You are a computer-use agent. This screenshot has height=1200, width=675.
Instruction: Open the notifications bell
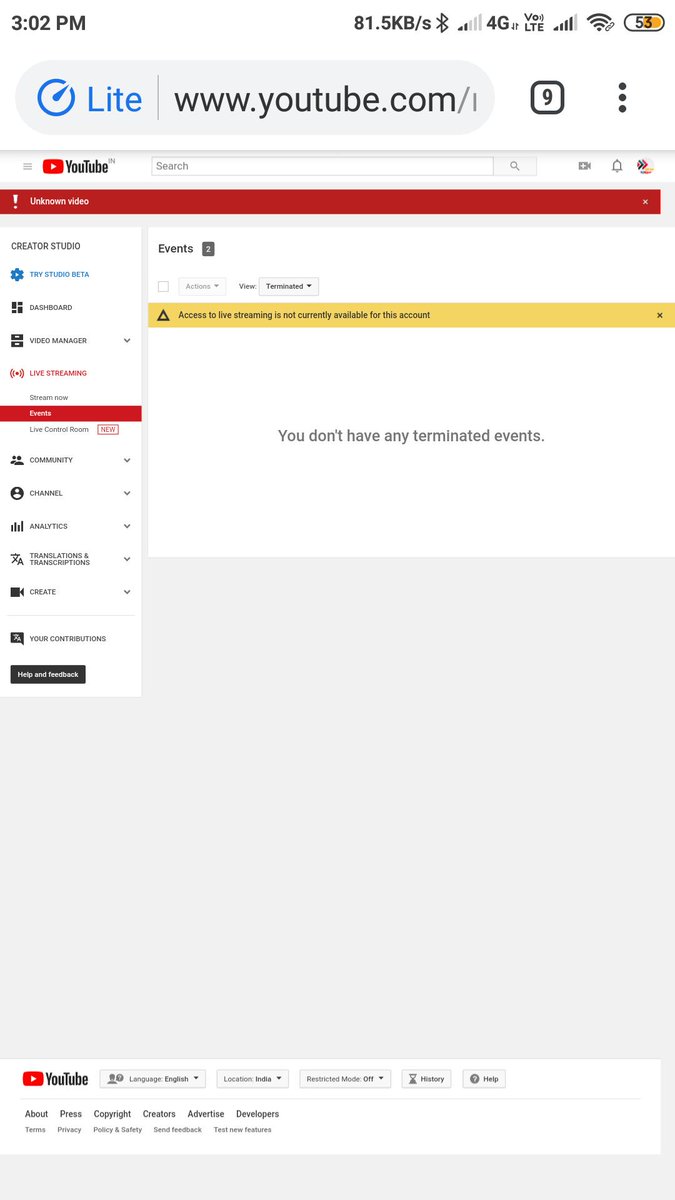tap(617, 166)
